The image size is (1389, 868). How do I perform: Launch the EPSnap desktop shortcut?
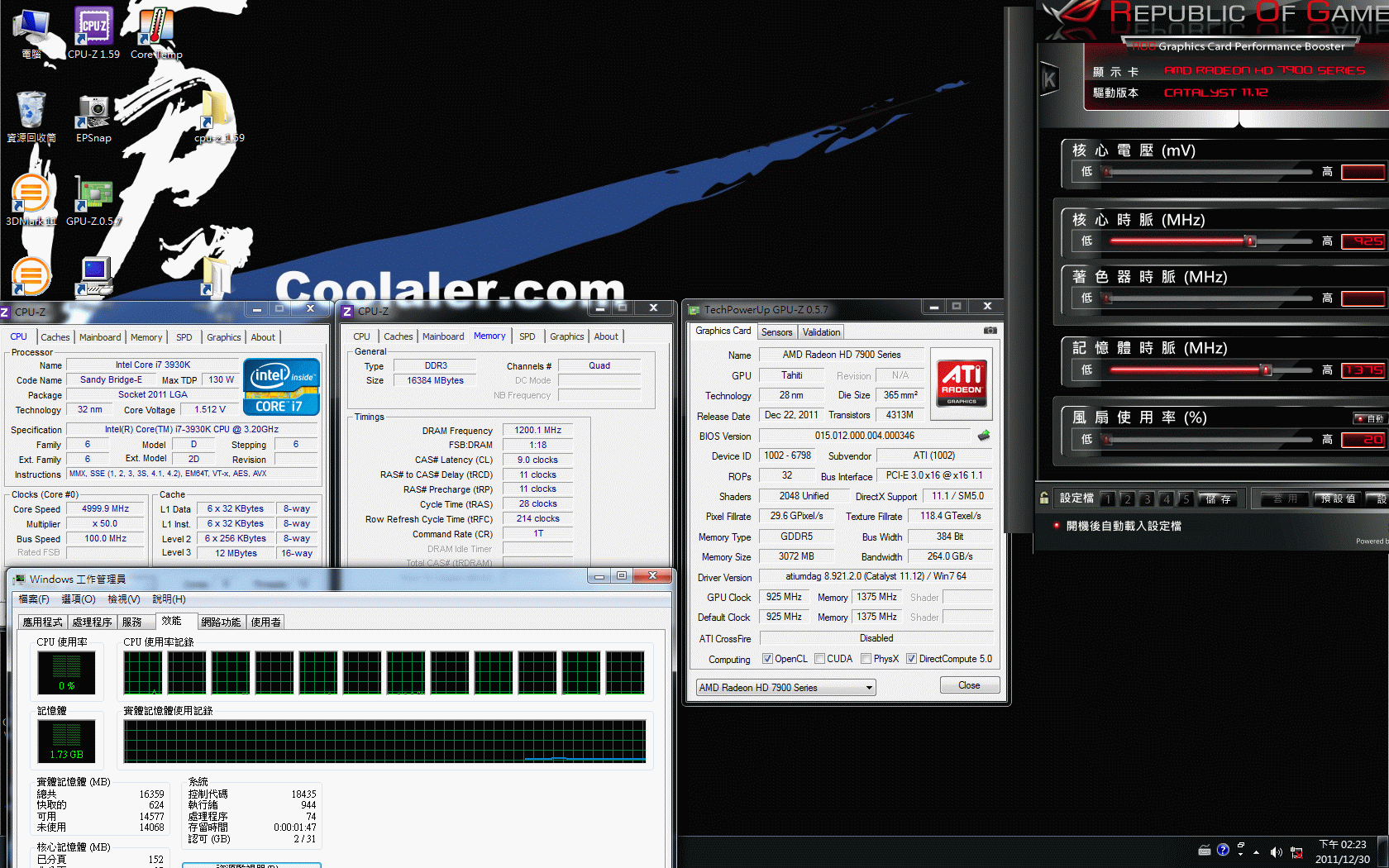[x=93, y=117]
